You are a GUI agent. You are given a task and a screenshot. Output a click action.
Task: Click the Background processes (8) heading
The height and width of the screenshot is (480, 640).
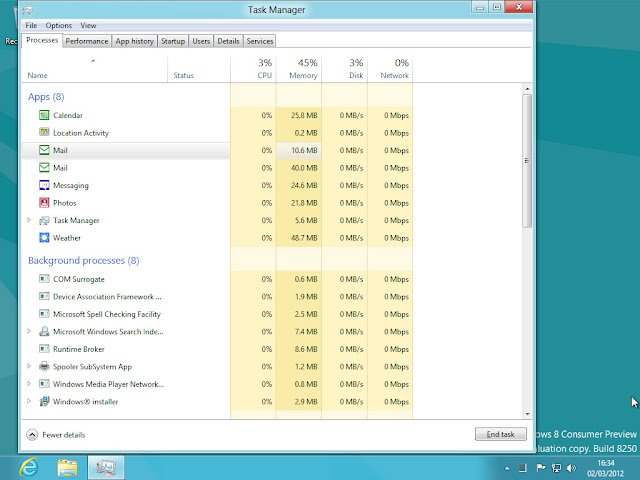[x=84, y=260]
